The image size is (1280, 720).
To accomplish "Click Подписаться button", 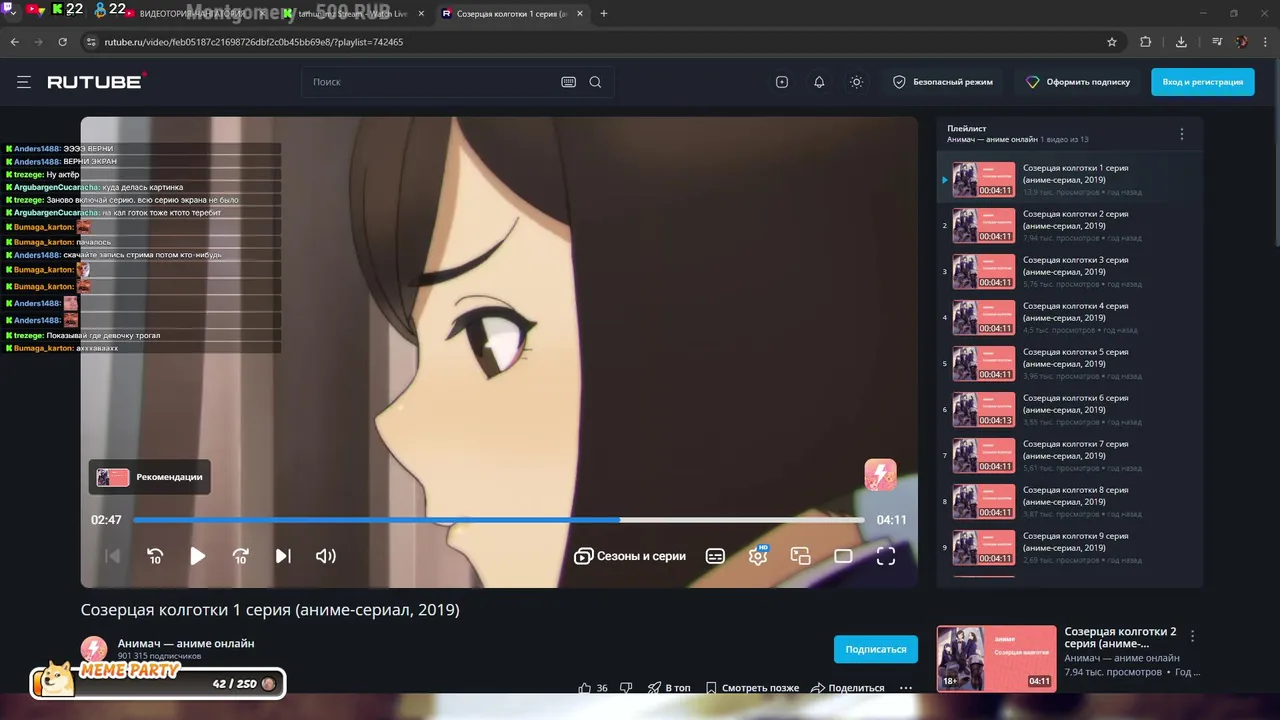I will coord(876,649).
